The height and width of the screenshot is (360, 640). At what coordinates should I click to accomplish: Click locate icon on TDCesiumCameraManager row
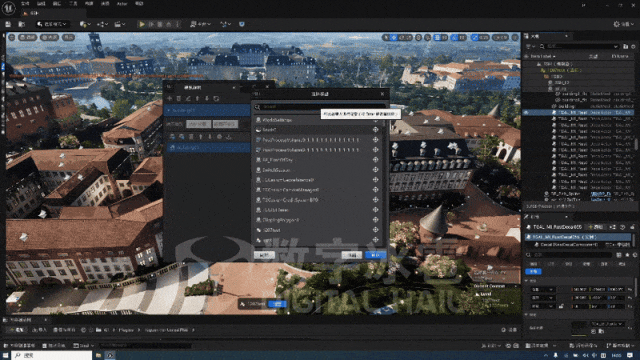(376, 190)
